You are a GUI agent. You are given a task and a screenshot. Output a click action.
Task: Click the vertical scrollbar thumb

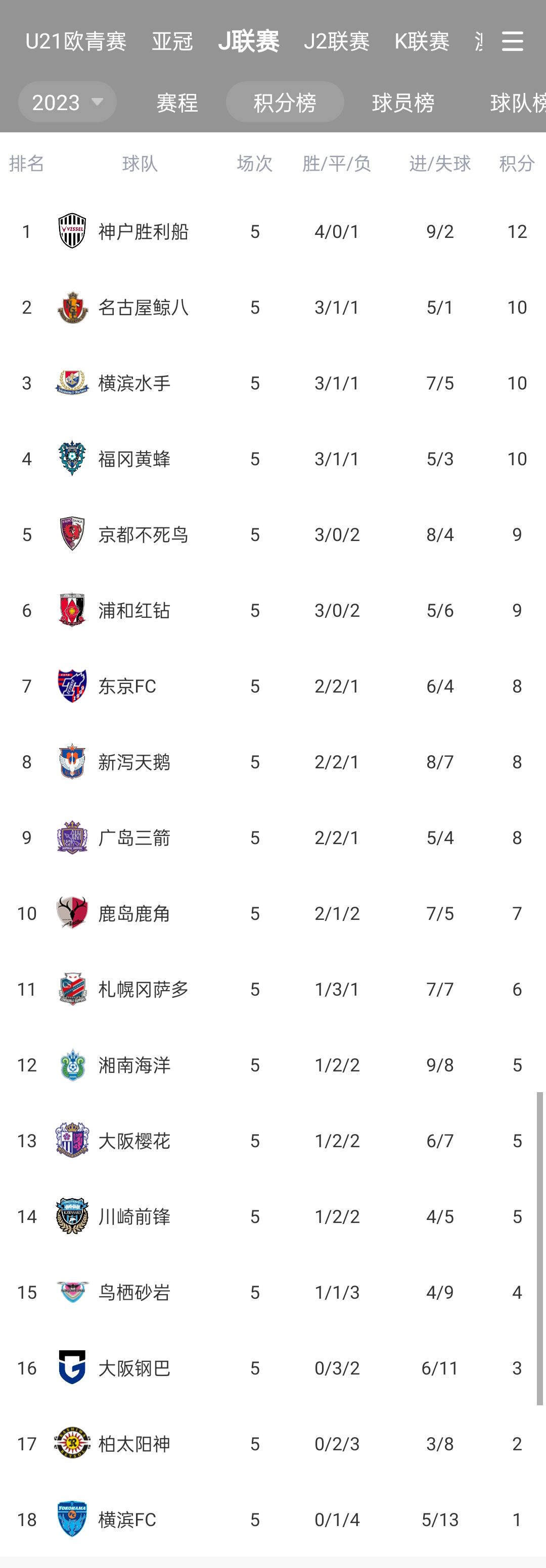coord(540,1248)
